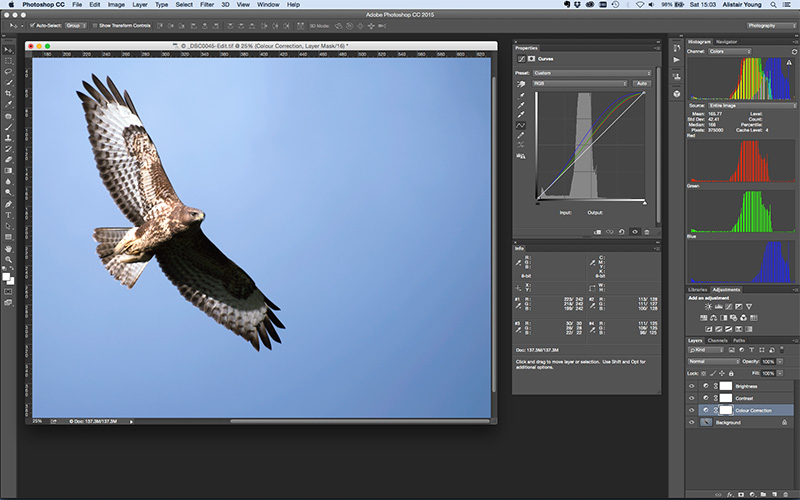Viewport: 800px width, 500px height.
Task: Toggle the Auto-Select checkbox
Action: [x=33, y=26]
